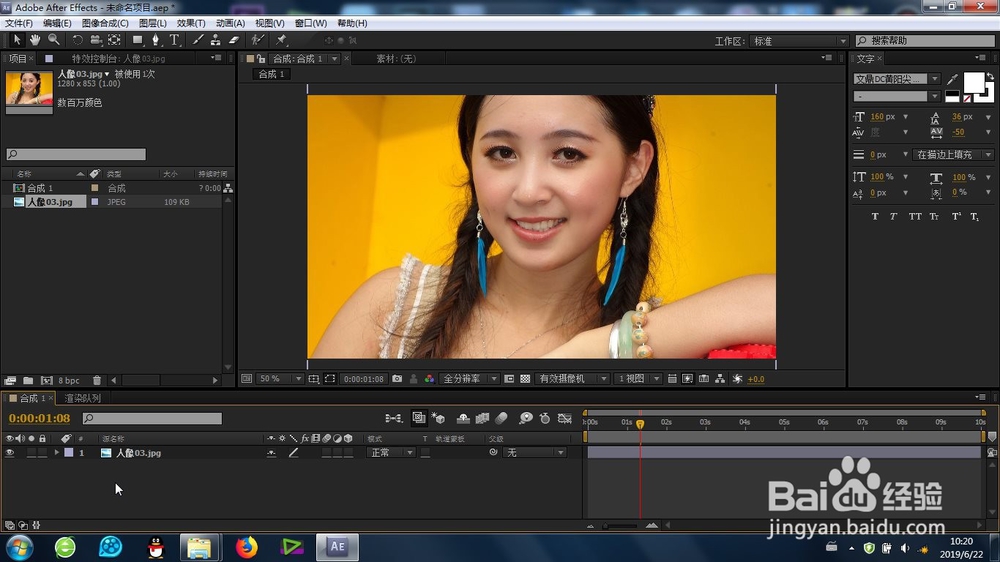1000x562 pixels.
Task: Open the 效果(T) menu
Action: pos(191,23)
